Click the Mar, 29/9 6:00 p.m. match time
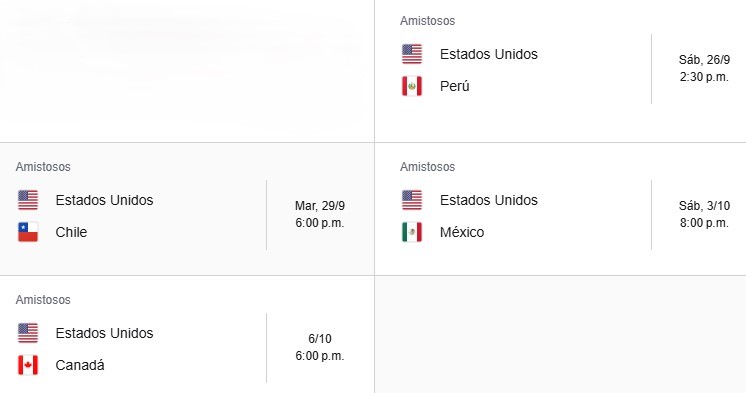Image resolution: width=746 pixels, height=393 pixels. click(x=320, y=214)
